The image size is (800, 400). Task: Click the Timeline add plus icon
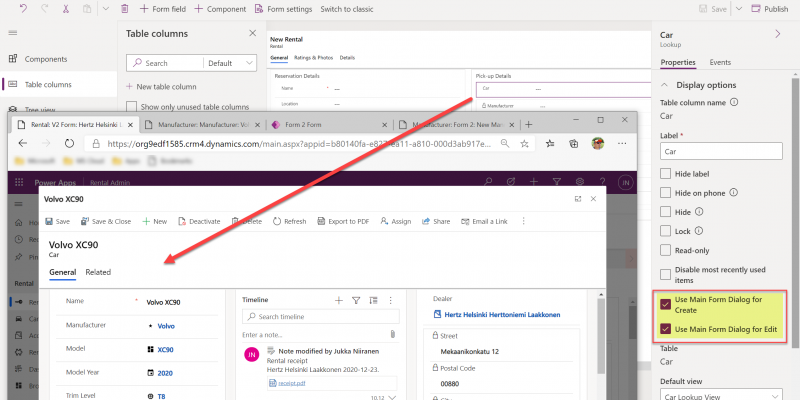[339, 301]
